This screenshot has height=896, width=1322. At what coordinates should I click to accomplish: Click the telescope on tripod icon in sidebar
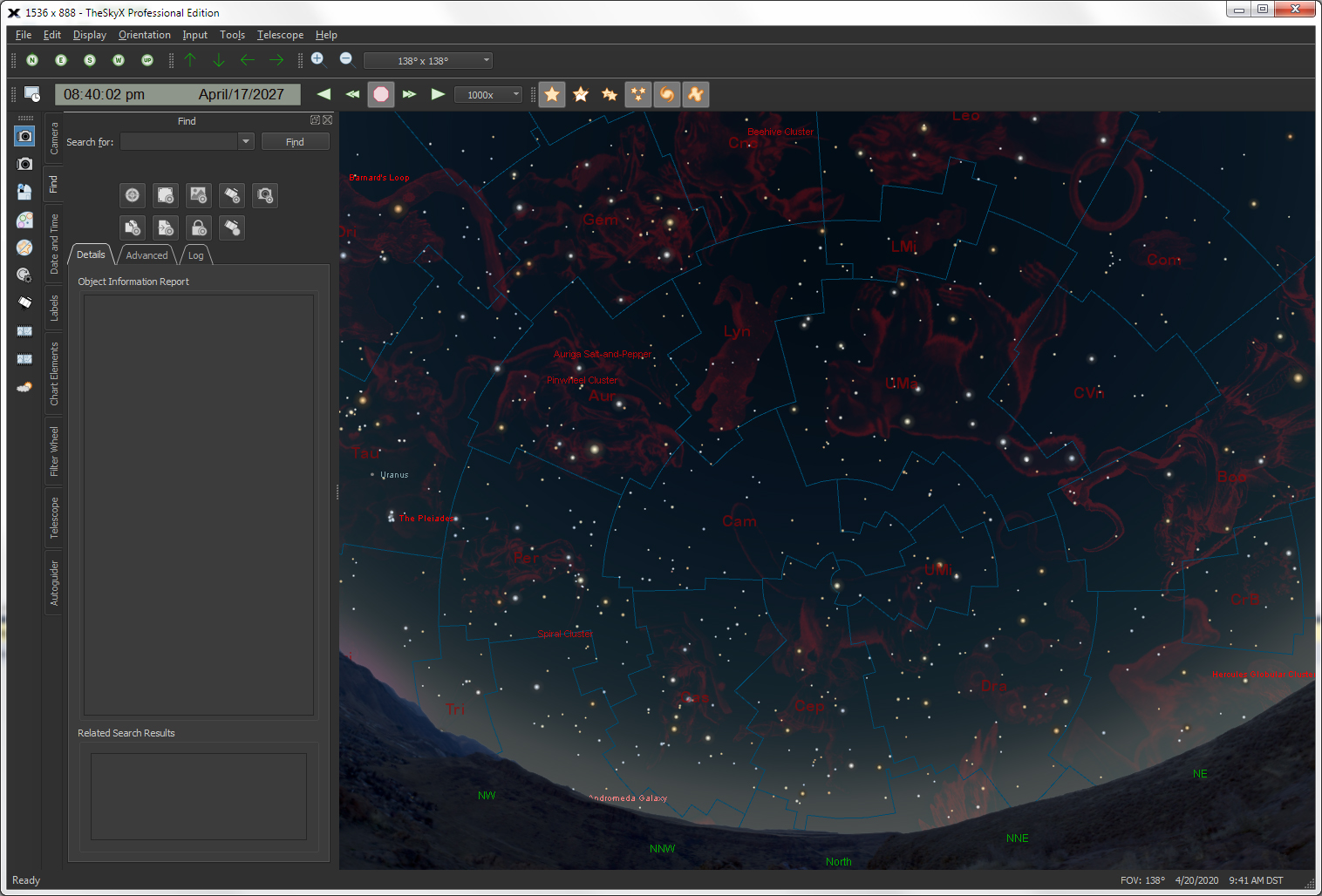pos(24,303)
